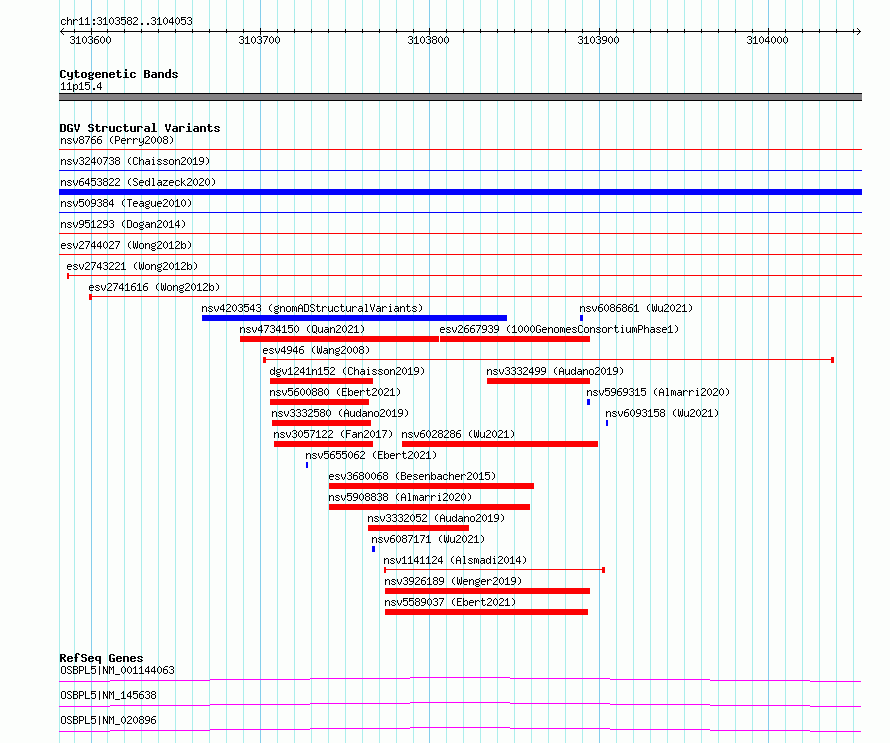
Task: Click the gray 11p15.4 cytogenetic band bar
Action: point(460,97)
